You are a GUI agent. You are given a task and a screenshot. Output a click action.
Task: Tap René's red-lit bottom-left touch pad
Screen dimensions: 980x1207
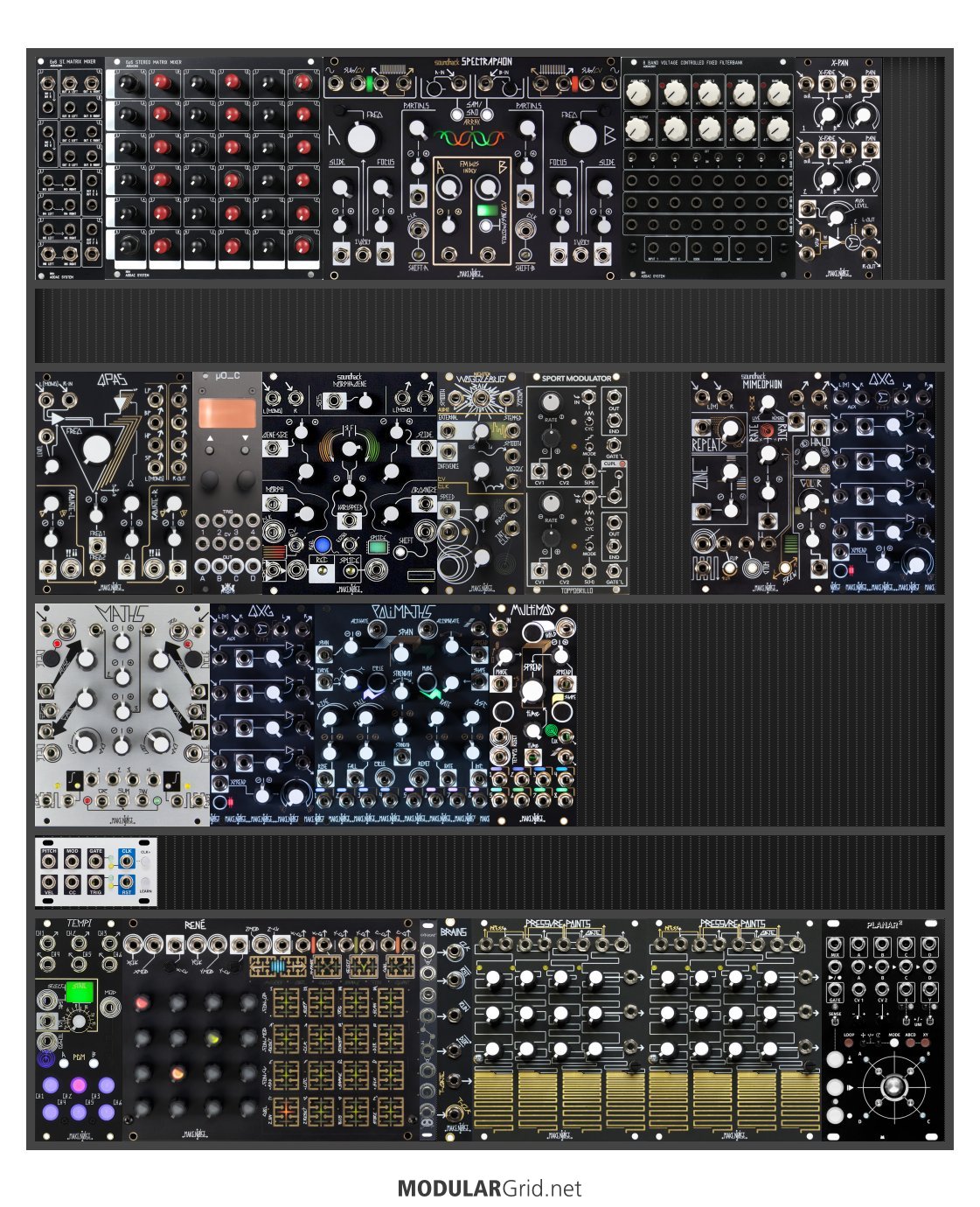click(x=285, y=1109)
